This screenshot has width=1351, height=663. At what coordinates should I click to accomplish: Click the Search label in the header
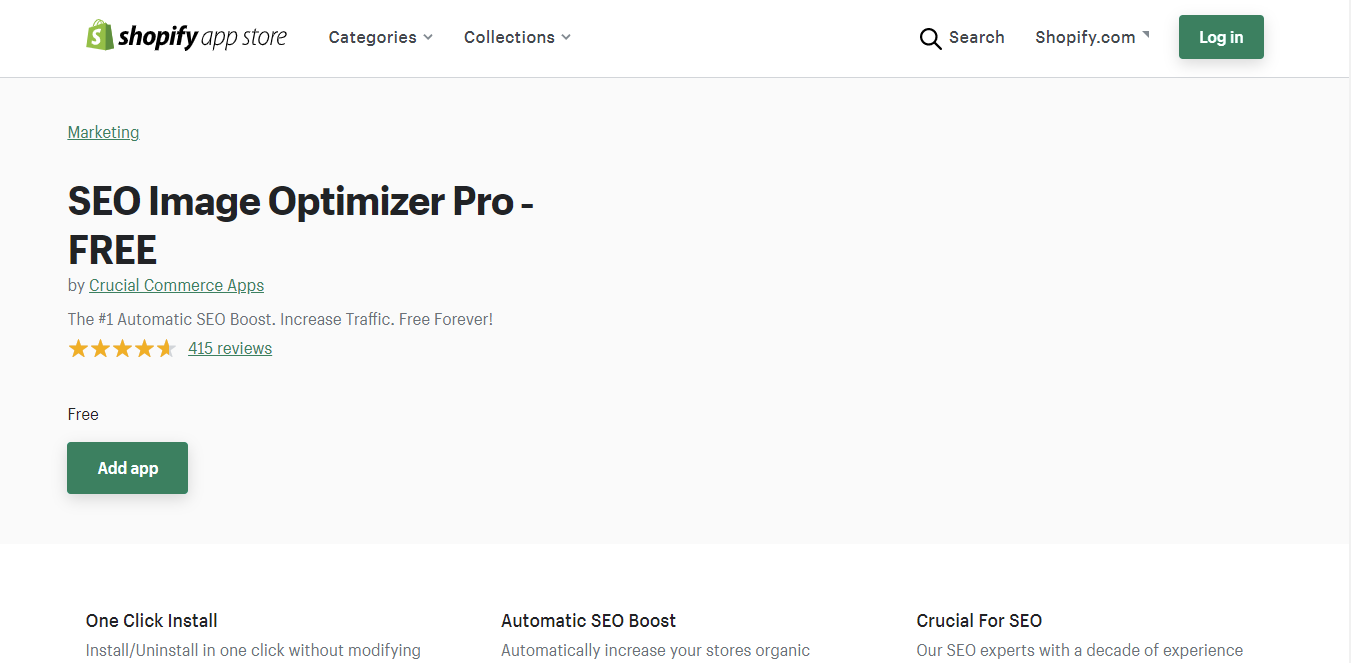pyautogui.click(x=976, y=37)
